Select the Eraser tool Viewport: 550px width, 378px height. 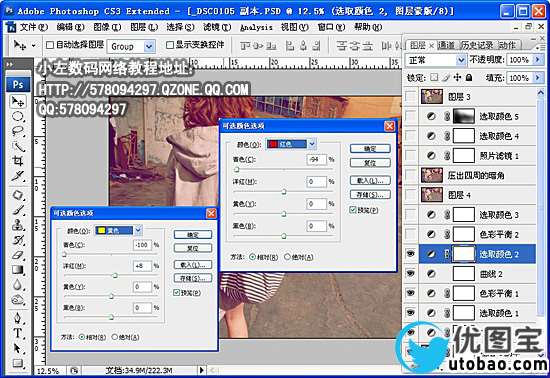[x=18, y=255]
